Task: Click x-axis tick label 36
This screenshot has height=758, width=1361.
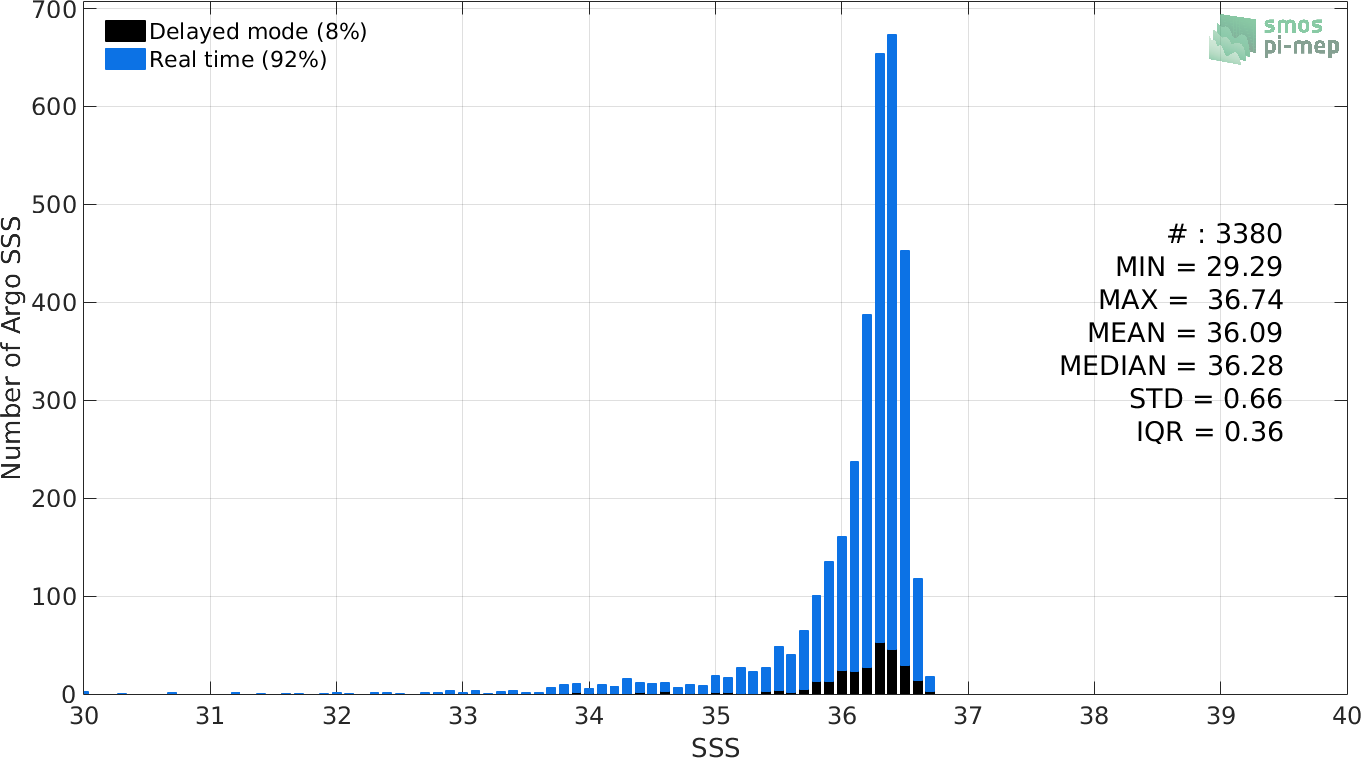Action: pyautogui.click(x=842, y=717)
